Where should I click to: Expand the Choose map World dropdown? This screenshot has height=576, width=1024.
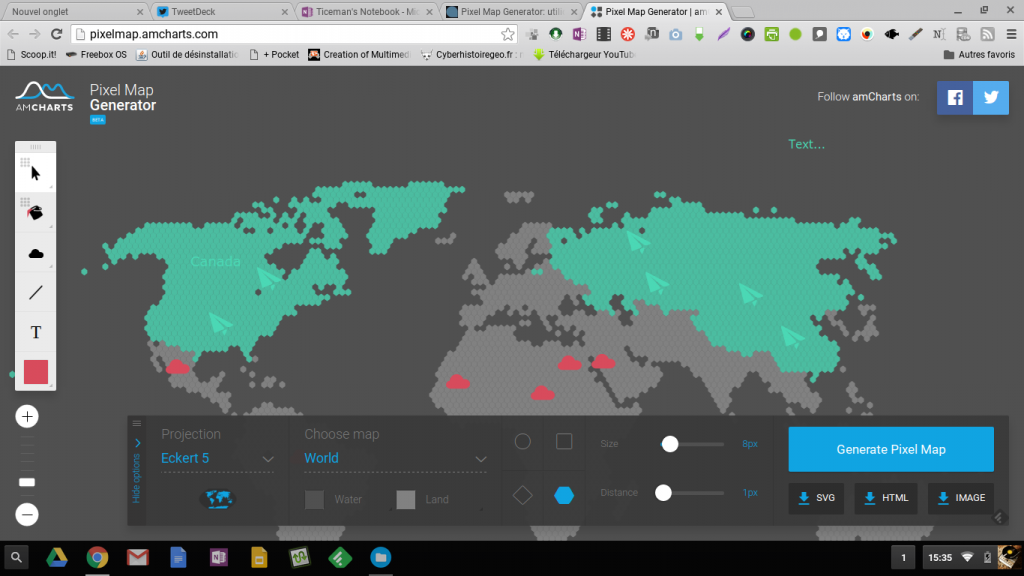tap(395, 459)
